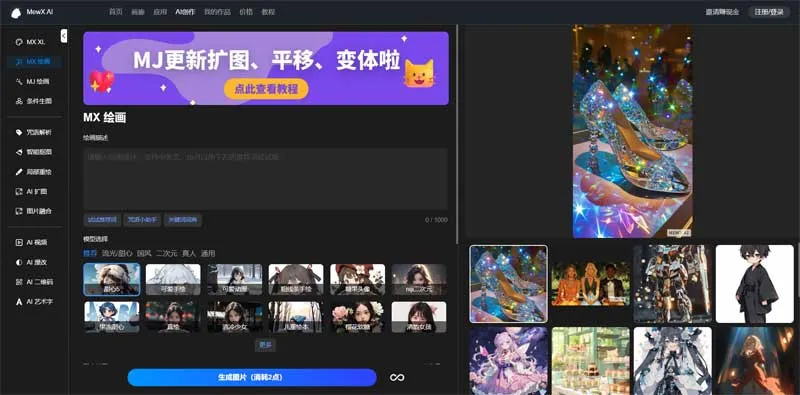The height and width of the screenshot is (395, 800).
Task: Select the woman in red dress thumbnail
Action: (x=755, y=360)
